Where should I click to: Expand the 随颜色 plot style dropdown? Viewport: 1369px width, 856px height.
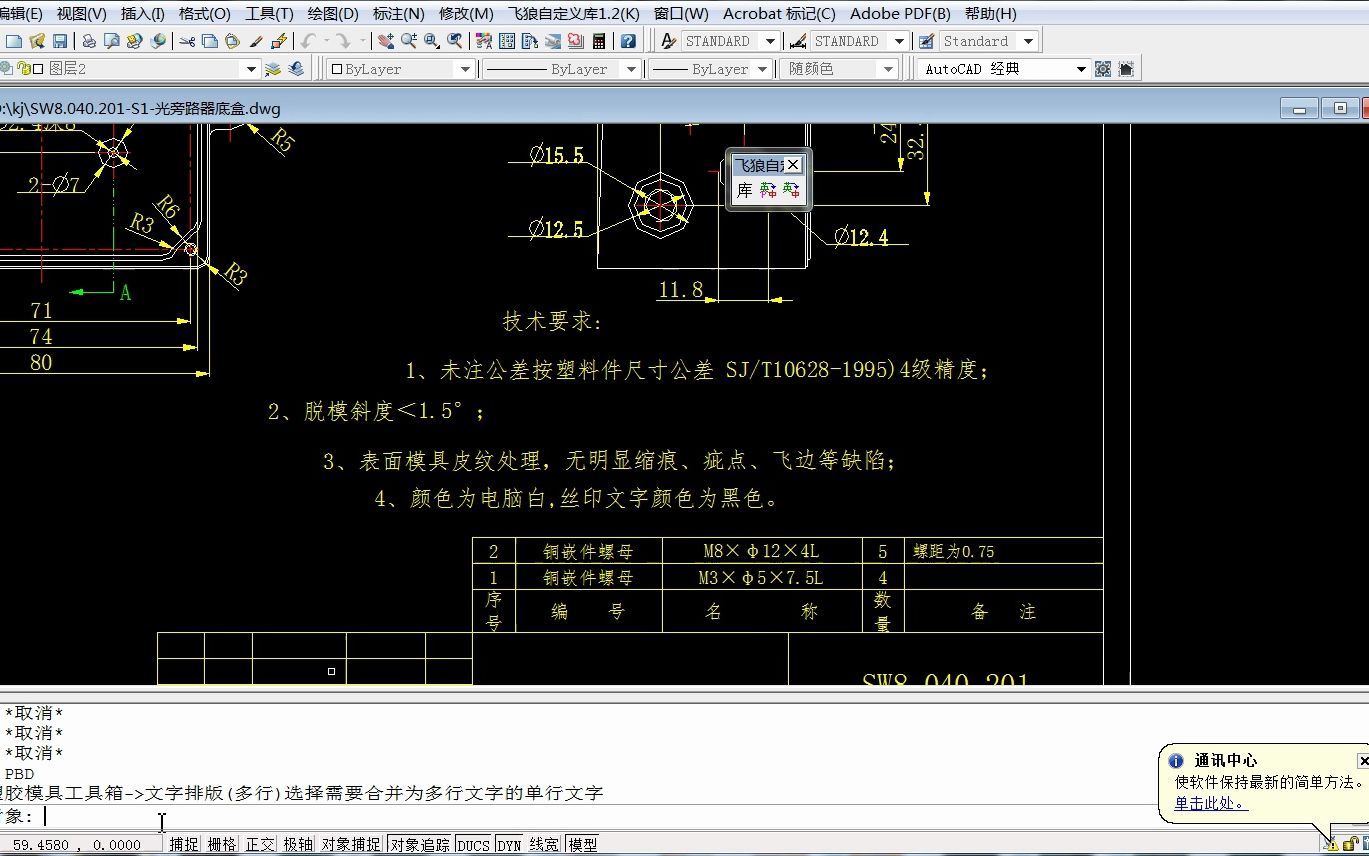coord(888,68)
